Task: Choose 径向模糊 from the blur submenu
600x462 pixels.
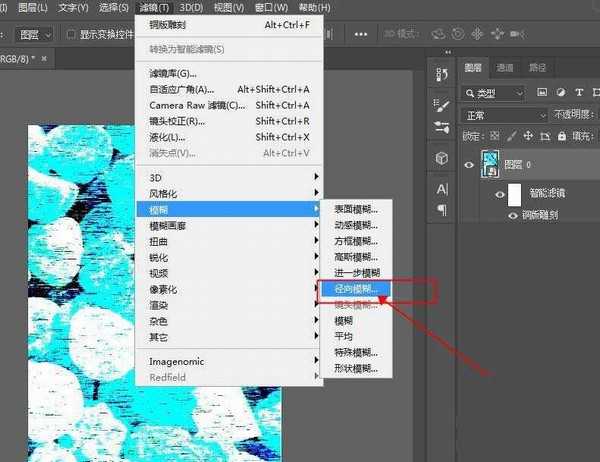Action: pyautogui.click(x=356, y=288)
